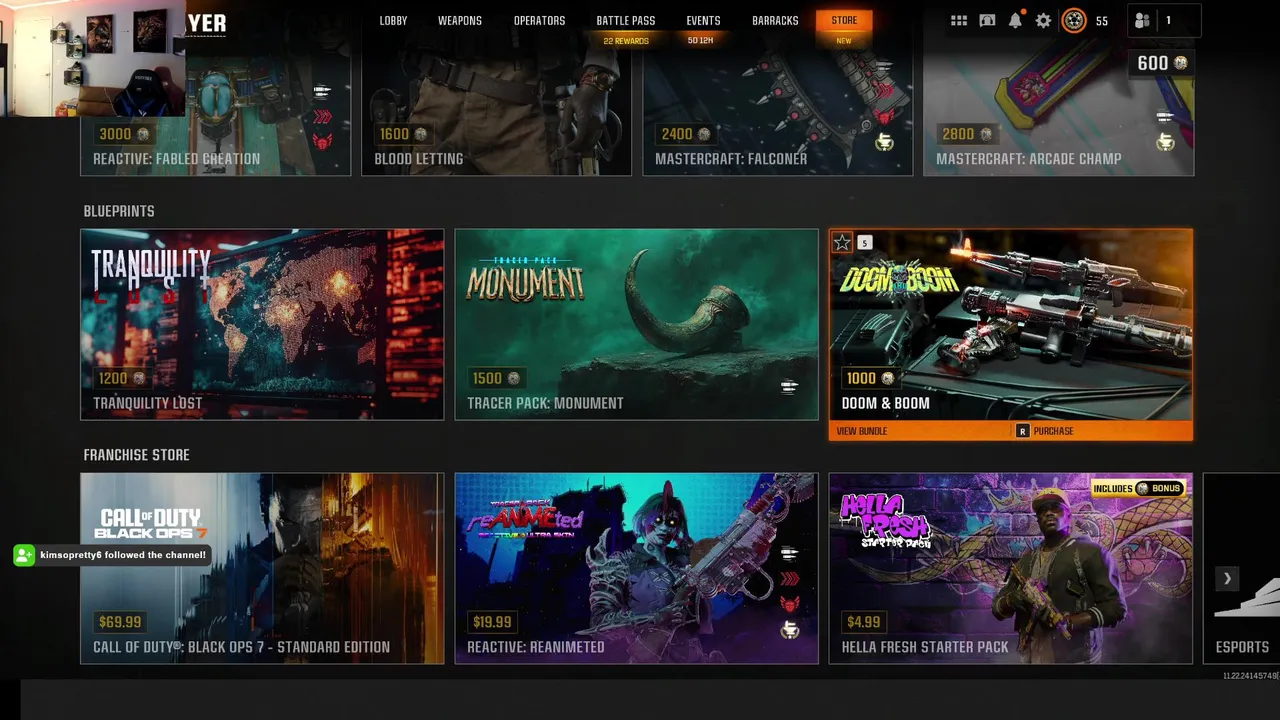
Task: Open the Esports card
Action: pos(1241,568)
